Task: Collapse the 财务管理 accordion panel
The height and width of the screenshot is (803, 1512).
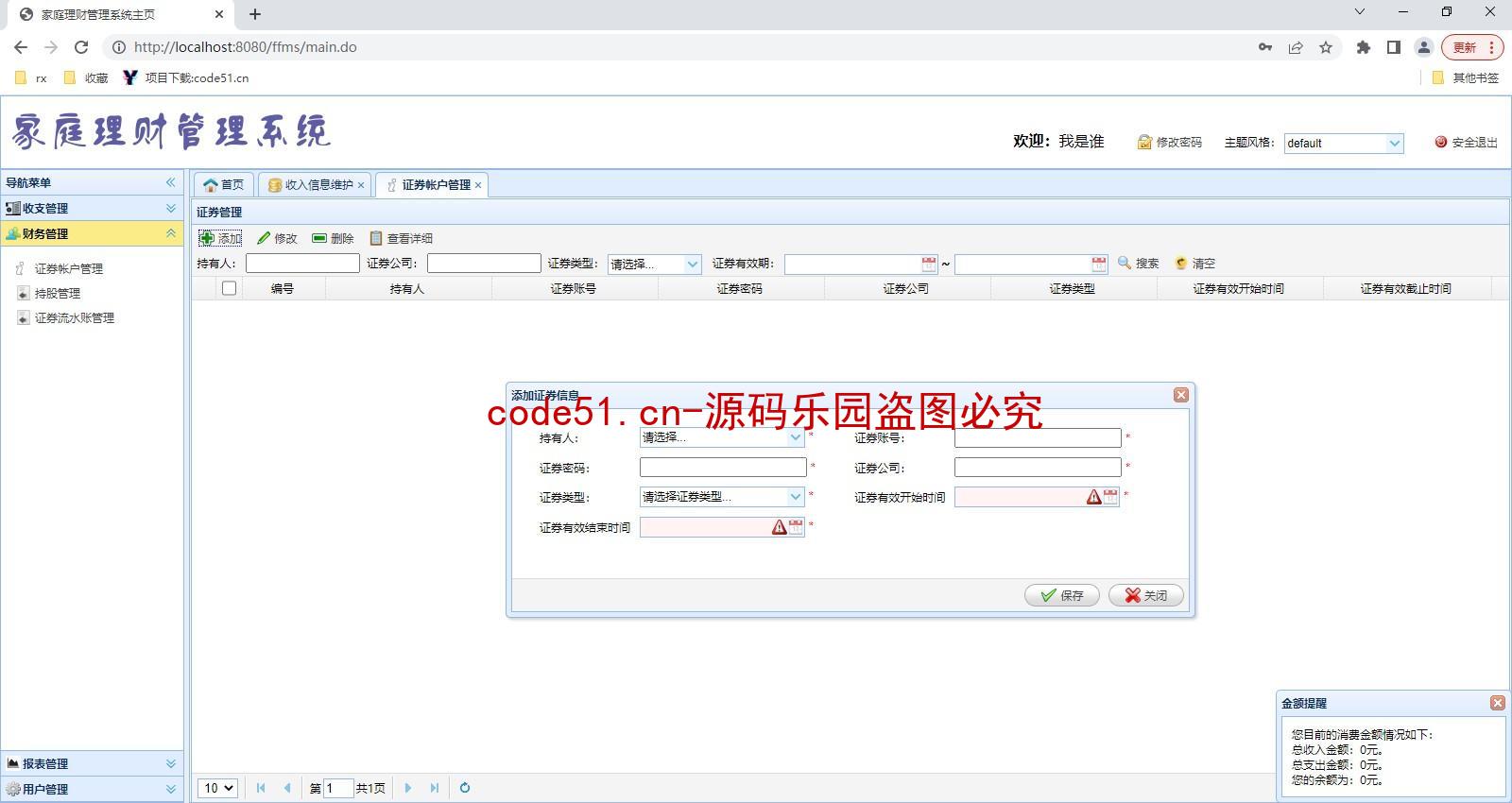Action: (93, 233)
